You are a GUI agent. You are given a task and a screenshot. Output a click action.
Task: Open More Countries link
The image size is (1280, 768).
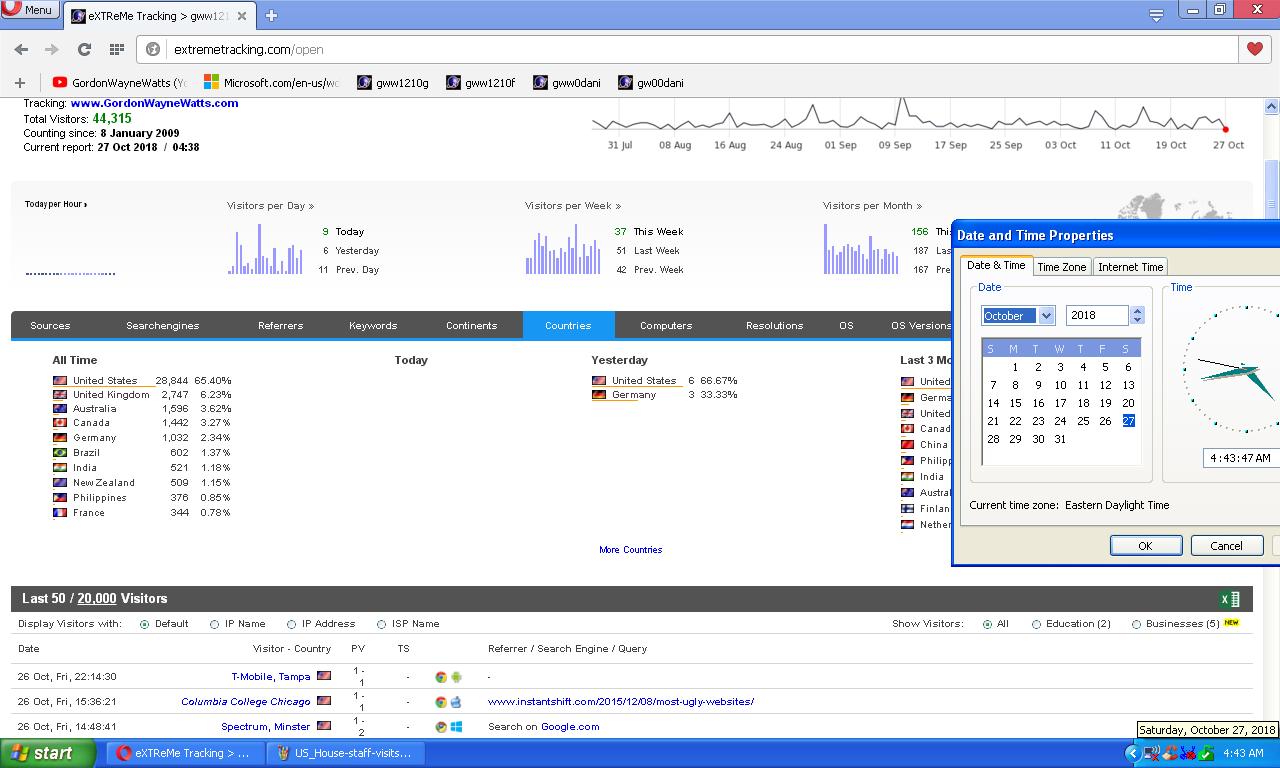630,550
